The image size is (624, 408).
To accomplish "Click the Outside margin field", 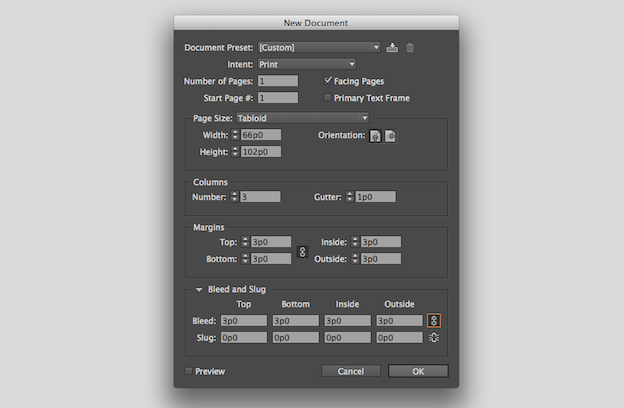I will click(381, 259).
